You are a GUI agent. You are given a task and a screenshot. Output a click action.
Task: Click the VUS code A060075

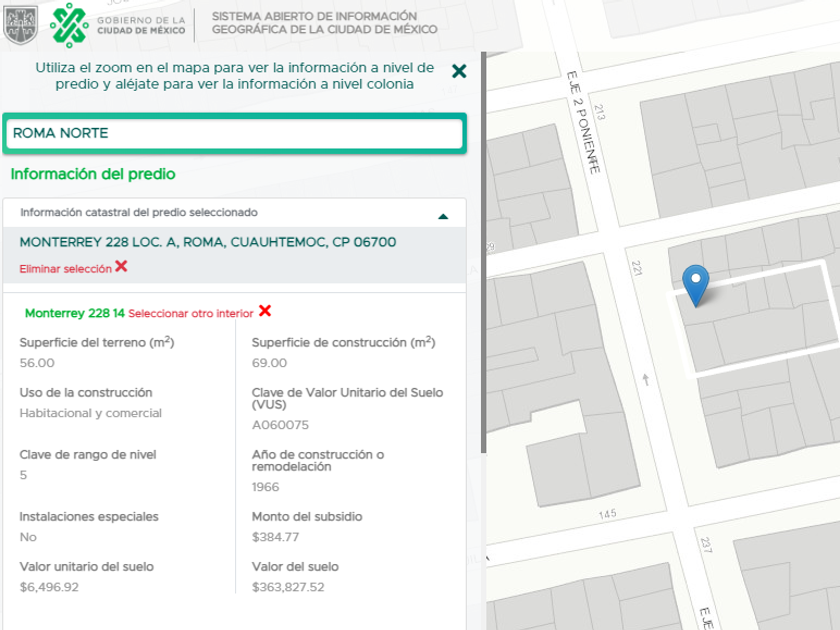pos(280,425)
